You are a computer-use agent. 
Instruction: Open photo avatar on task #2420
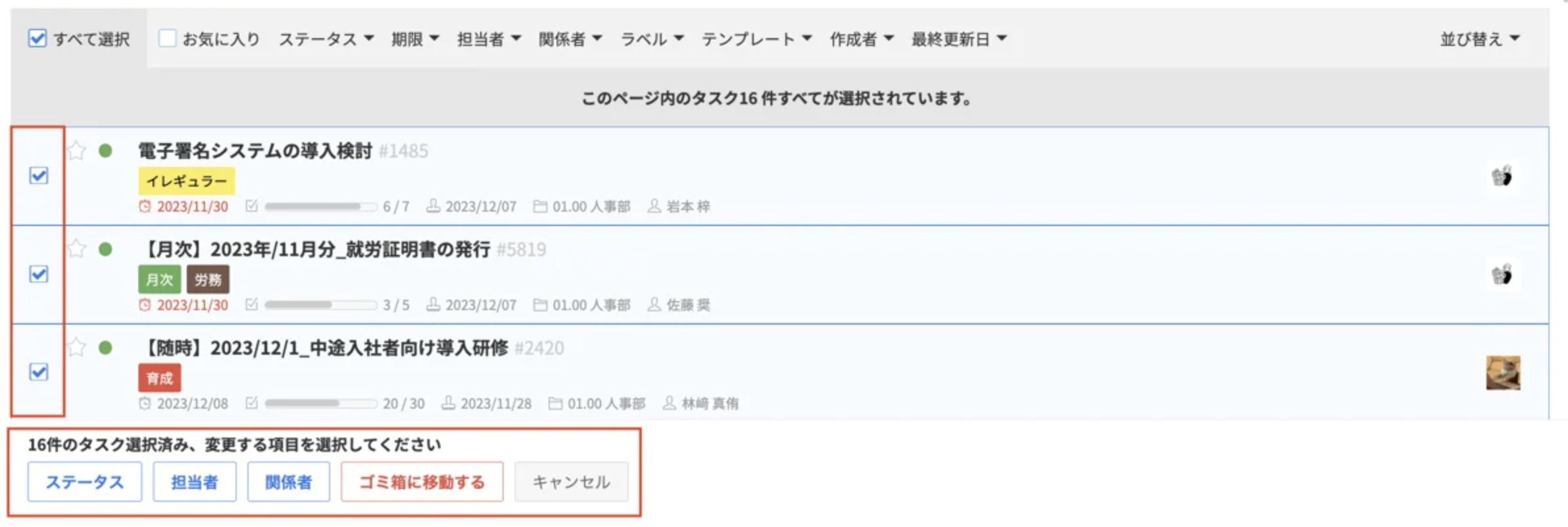pyautogui.click(x=1503, y=373)
